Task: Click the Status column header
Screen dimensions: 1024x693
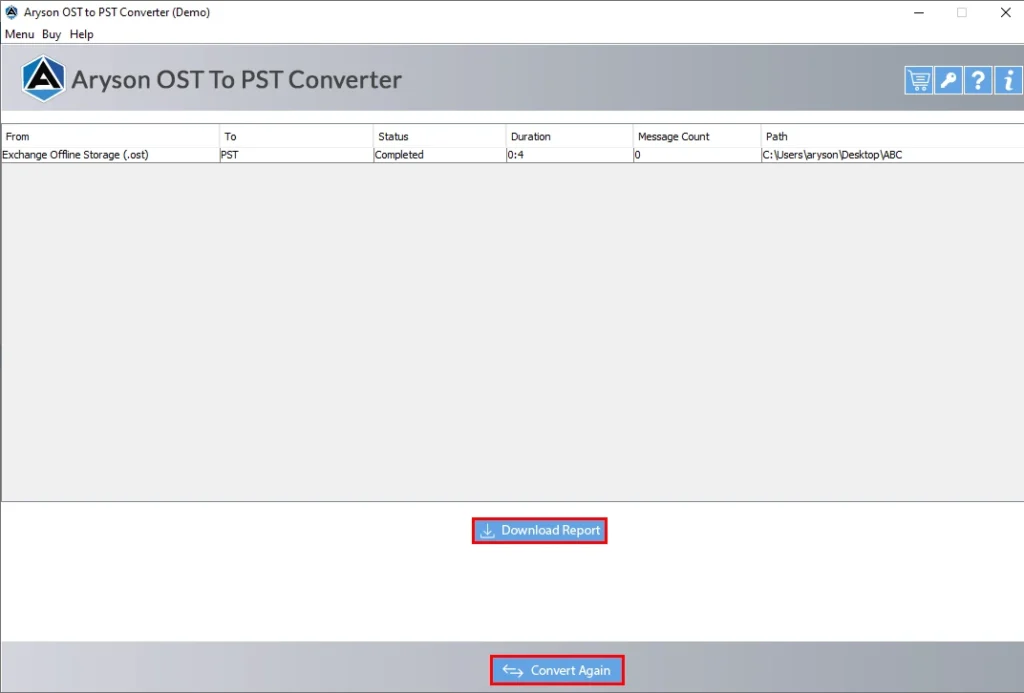Action: 440,137
